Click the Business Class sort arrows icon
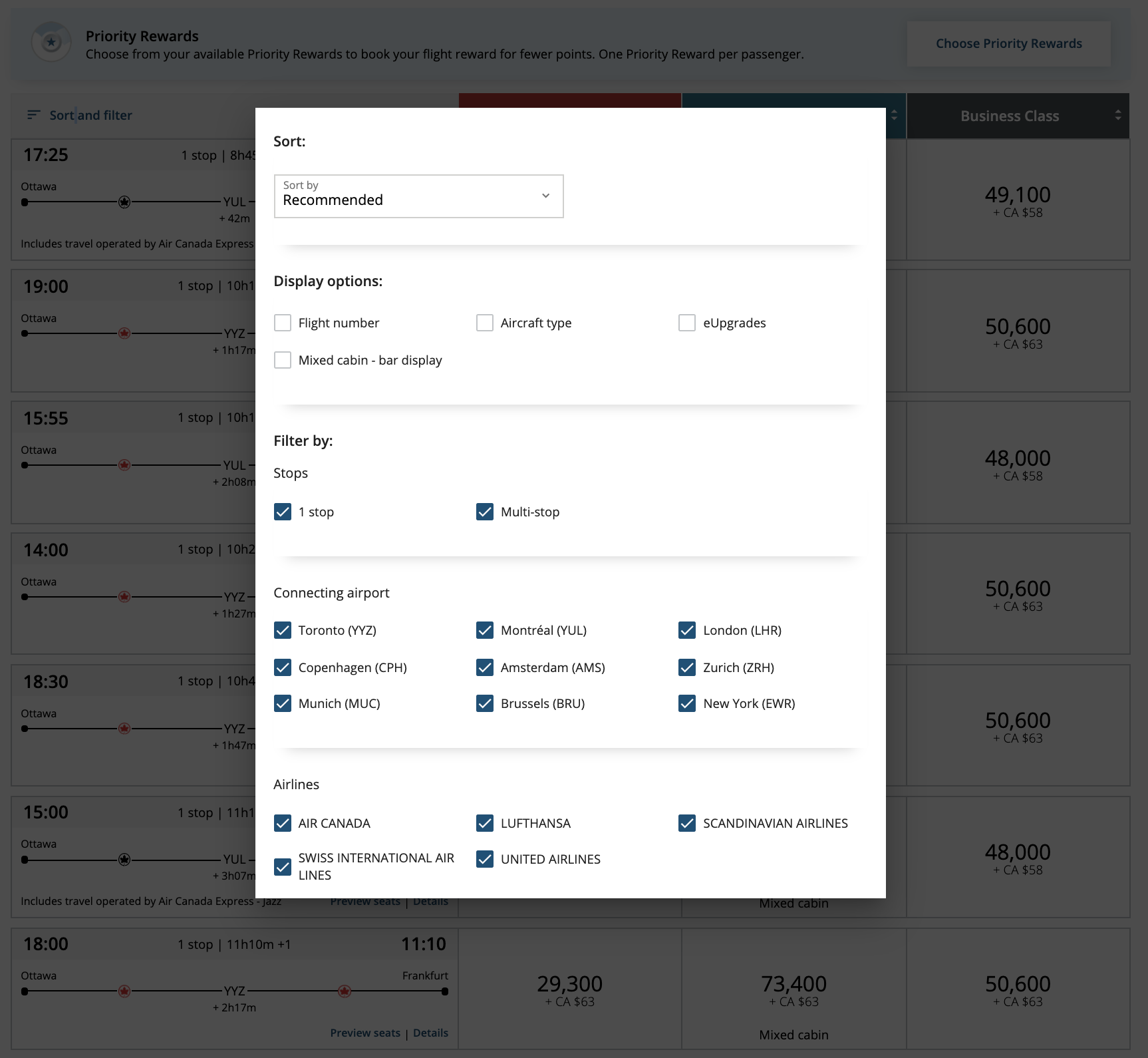Viewport: 1148px width, 1058px height. pos(1118,116)
